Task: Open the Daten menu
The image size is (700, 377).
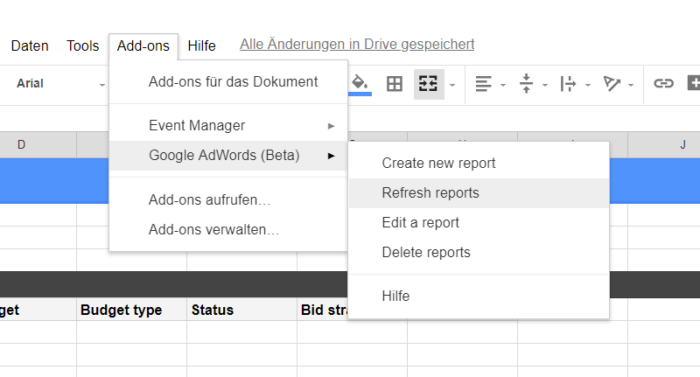Action: tap(29, 46)
